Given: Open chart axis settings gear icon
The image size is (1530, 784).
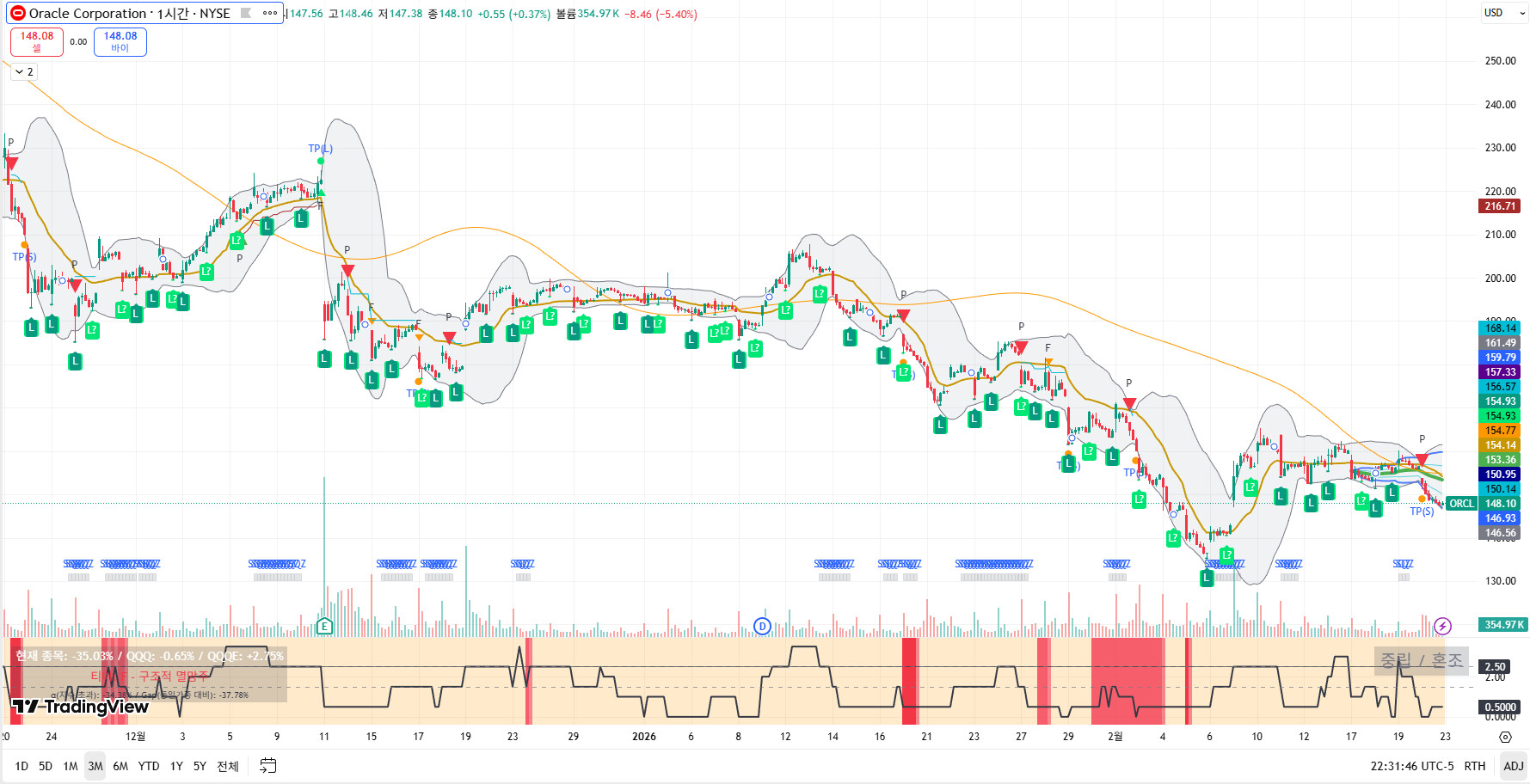Looking at the screenshot, I should (x=1505, y=737).
